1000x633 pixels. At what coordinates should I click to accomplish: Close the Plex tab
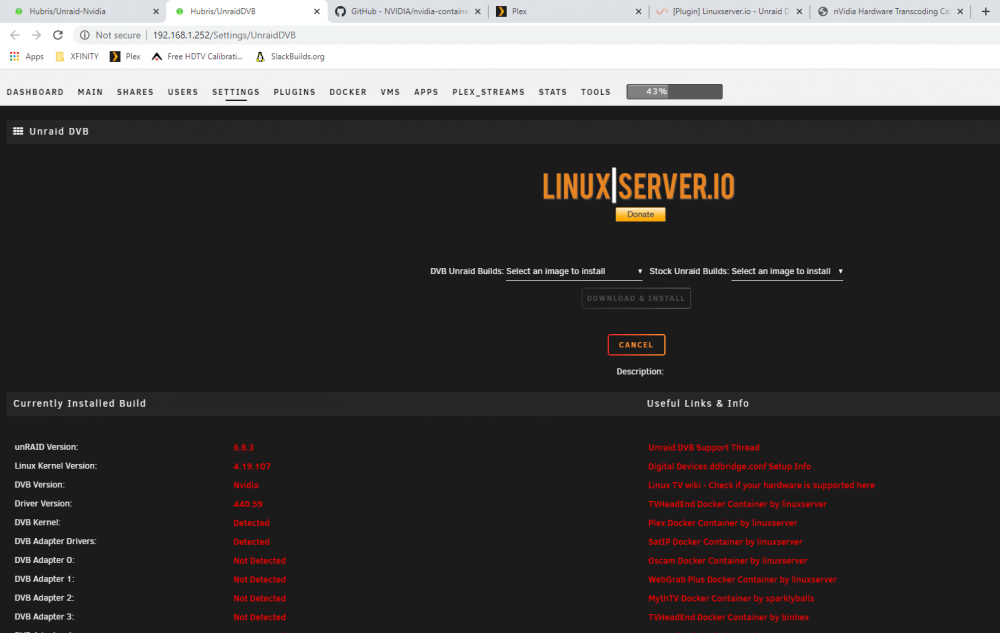click(638, 11)
